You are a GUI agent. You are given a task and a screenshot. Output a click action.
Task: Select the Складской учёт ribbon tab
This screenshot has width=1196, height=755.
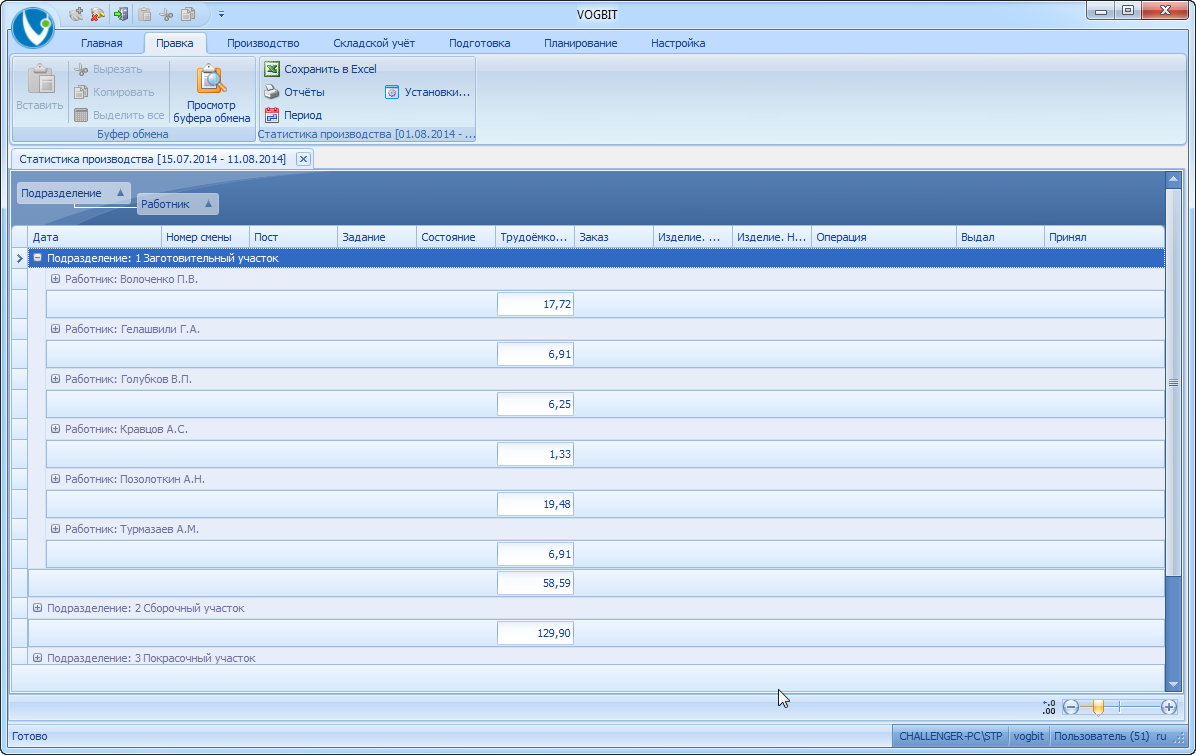(374, 43)
